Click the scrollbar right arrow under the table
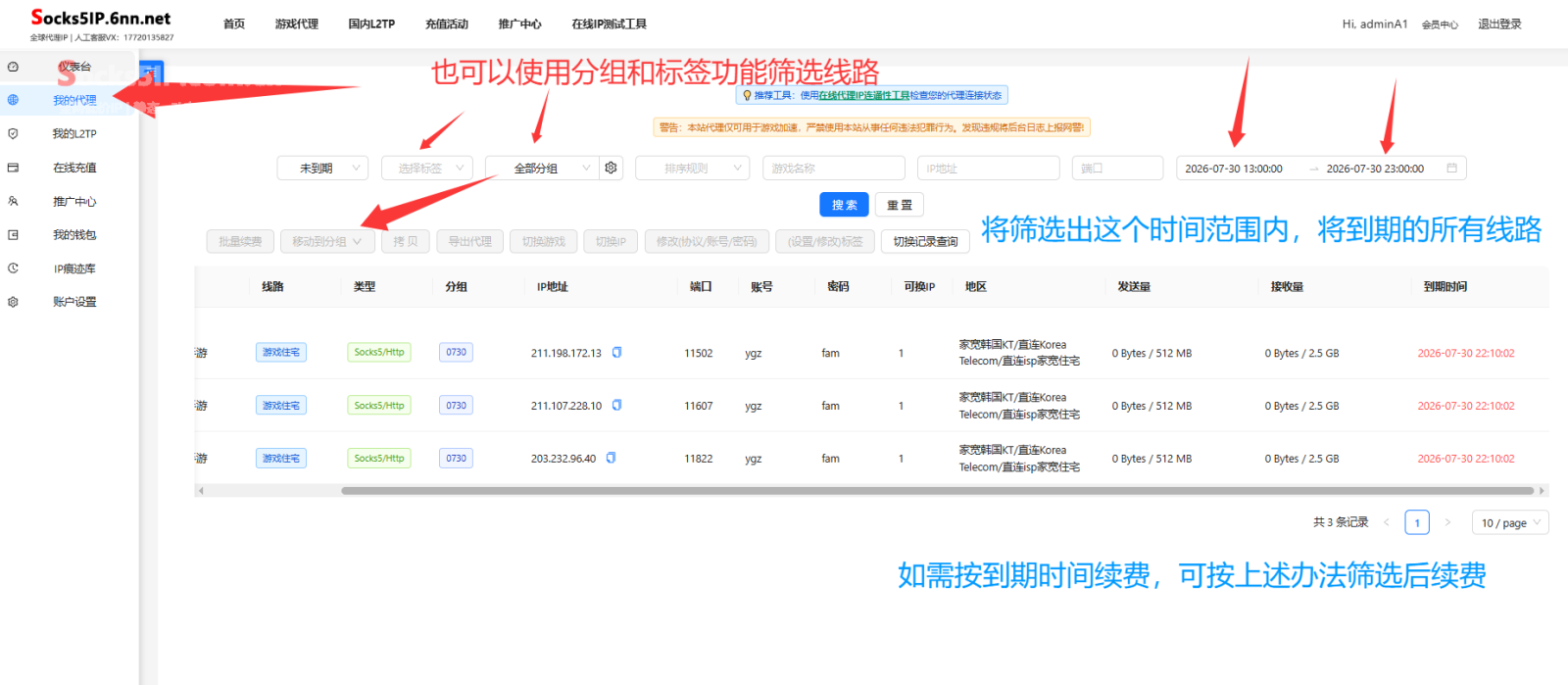The height and width of the screenshot is (685, 1568). coord(1543,491)
